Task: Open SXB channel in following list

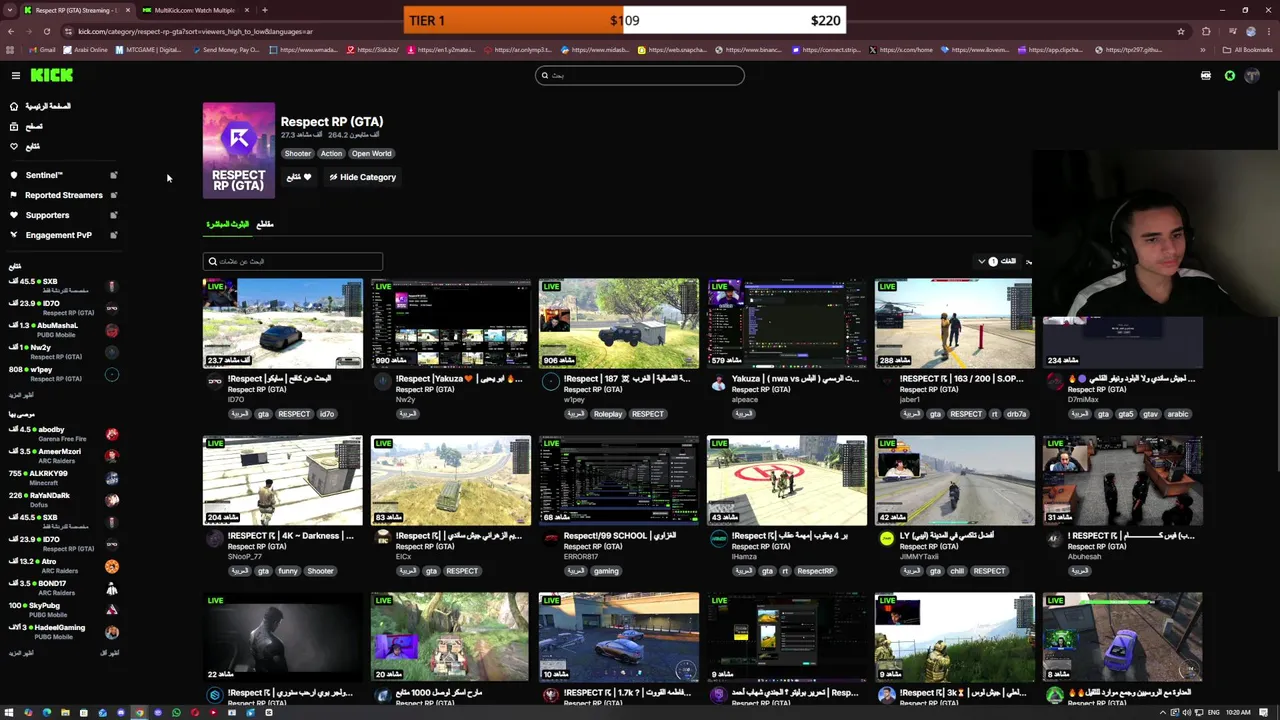Action: click(x=63, y=286)
